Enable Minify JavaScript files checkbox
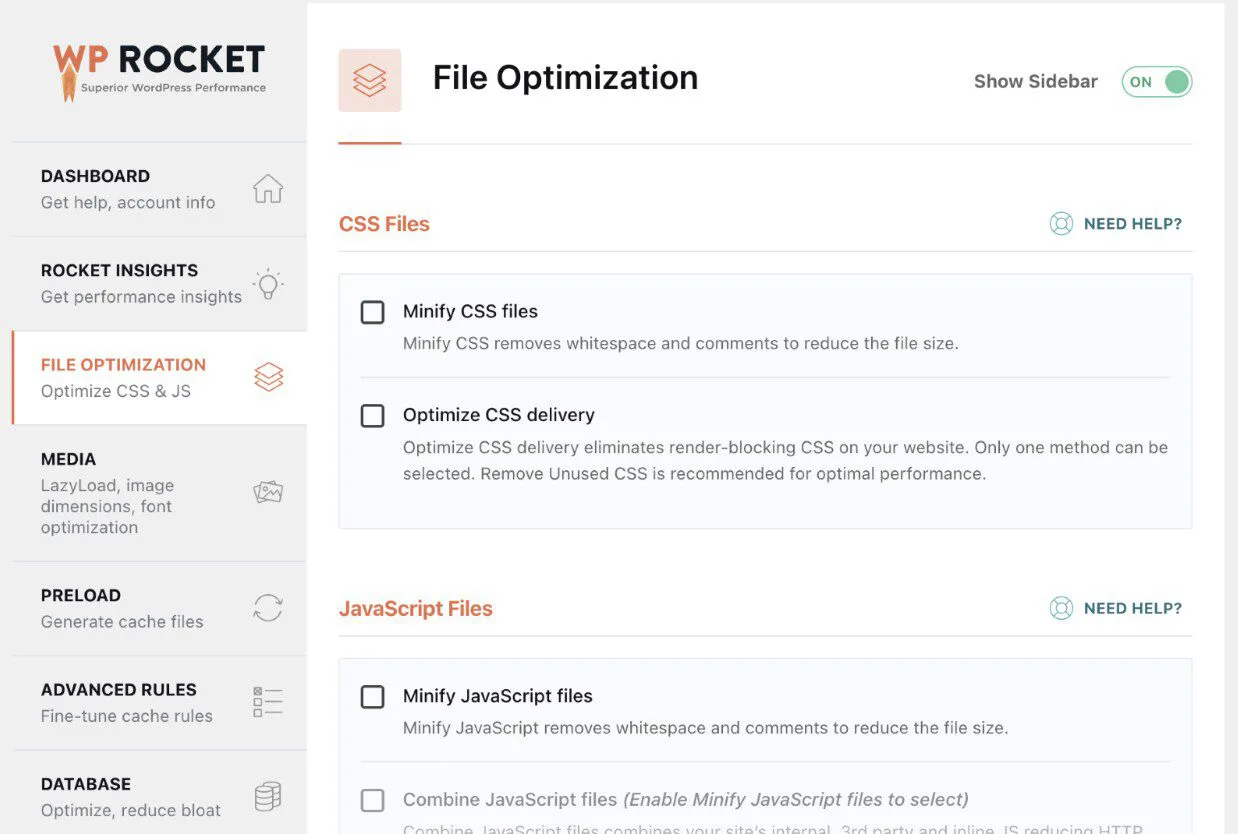 pos(372,696)
